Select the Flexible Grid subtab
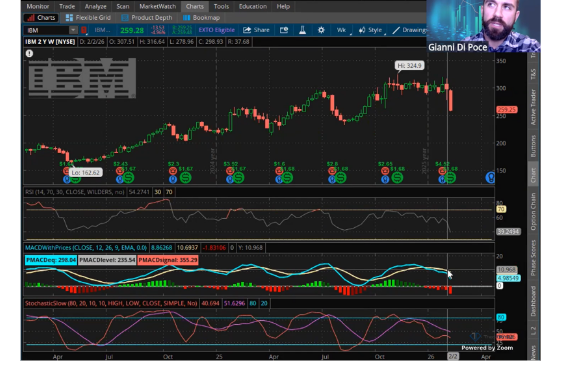The height and width of the screenshot is (368, 561). tap(89, 18)
